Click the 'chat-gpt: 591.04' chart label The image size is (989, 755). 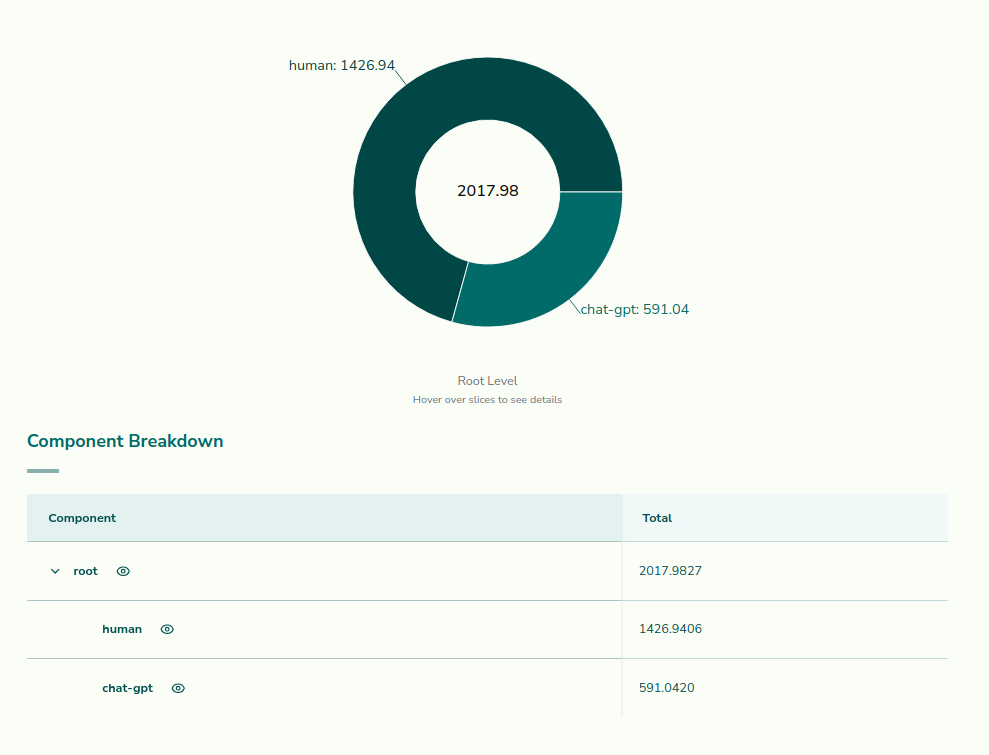635,310
